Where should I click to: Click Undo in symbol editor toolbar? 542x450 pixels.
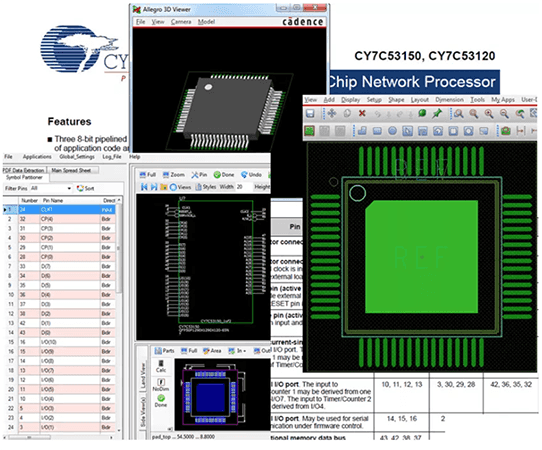[x=251, y=175]
